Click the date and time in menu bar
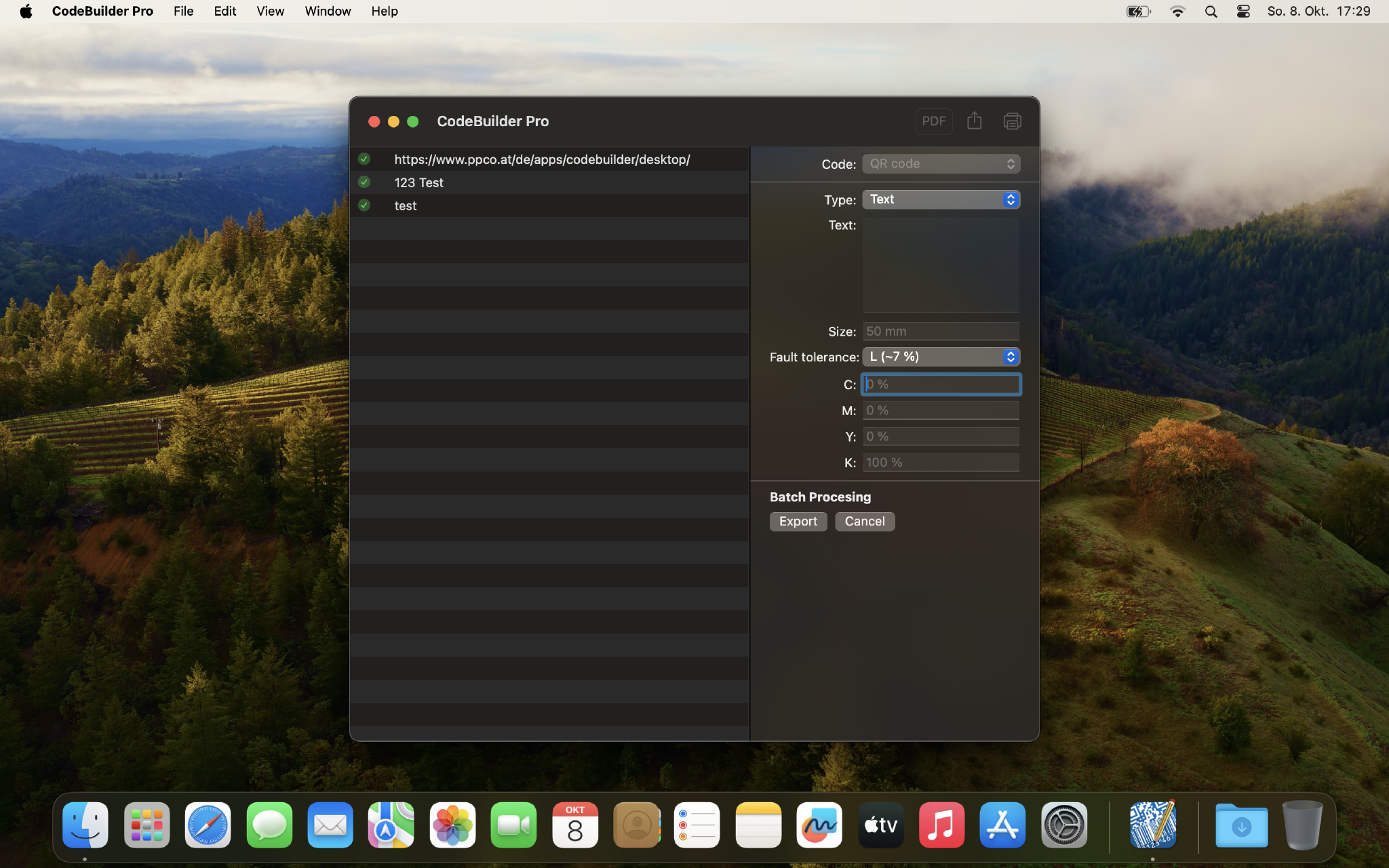The image size is (1389, 868). [1318, 12]
